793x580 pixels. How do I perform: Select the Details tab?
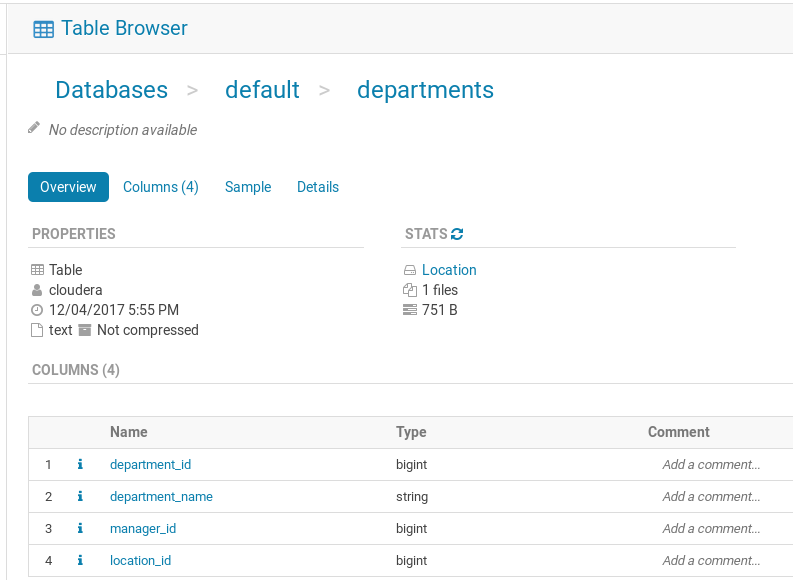[318, 187]
